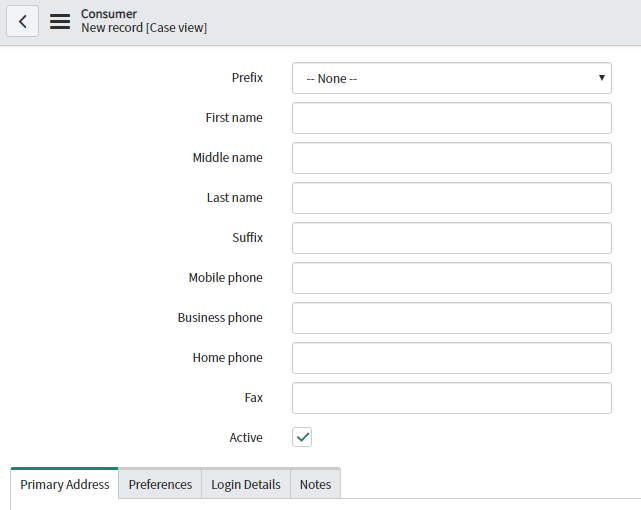Focus the Mobile phone field
Viewport: 641px width, 510px height.
451,278
